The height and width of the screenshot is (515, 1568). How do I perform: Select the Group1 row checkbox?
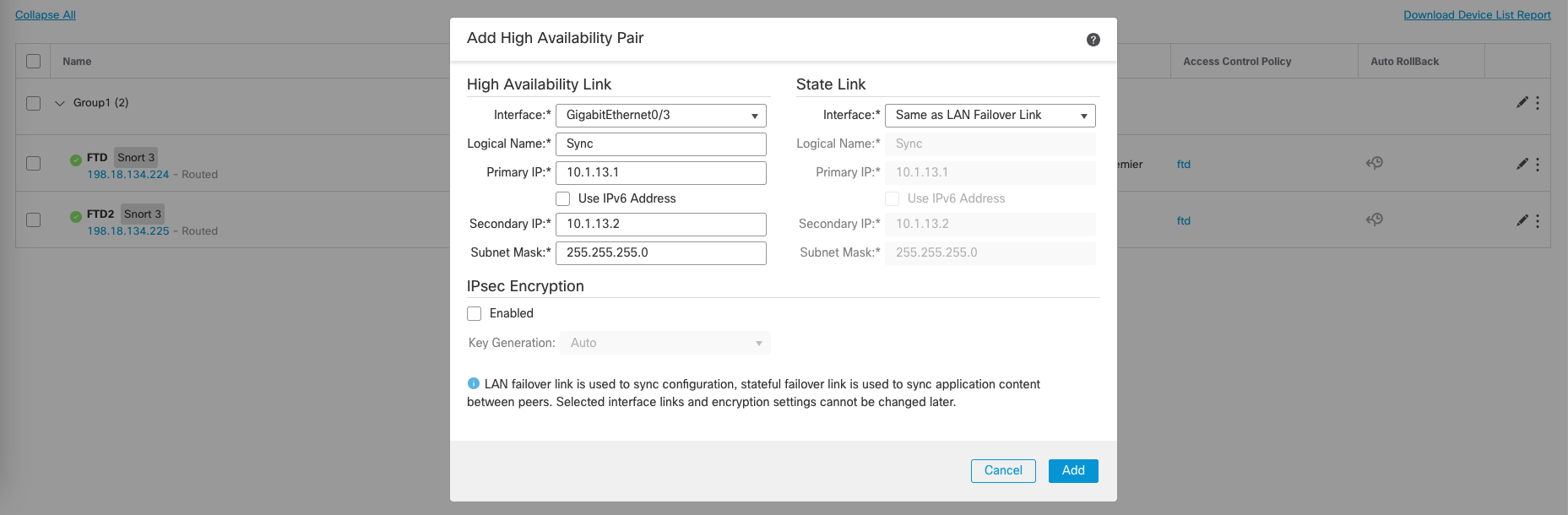[34, 103]
